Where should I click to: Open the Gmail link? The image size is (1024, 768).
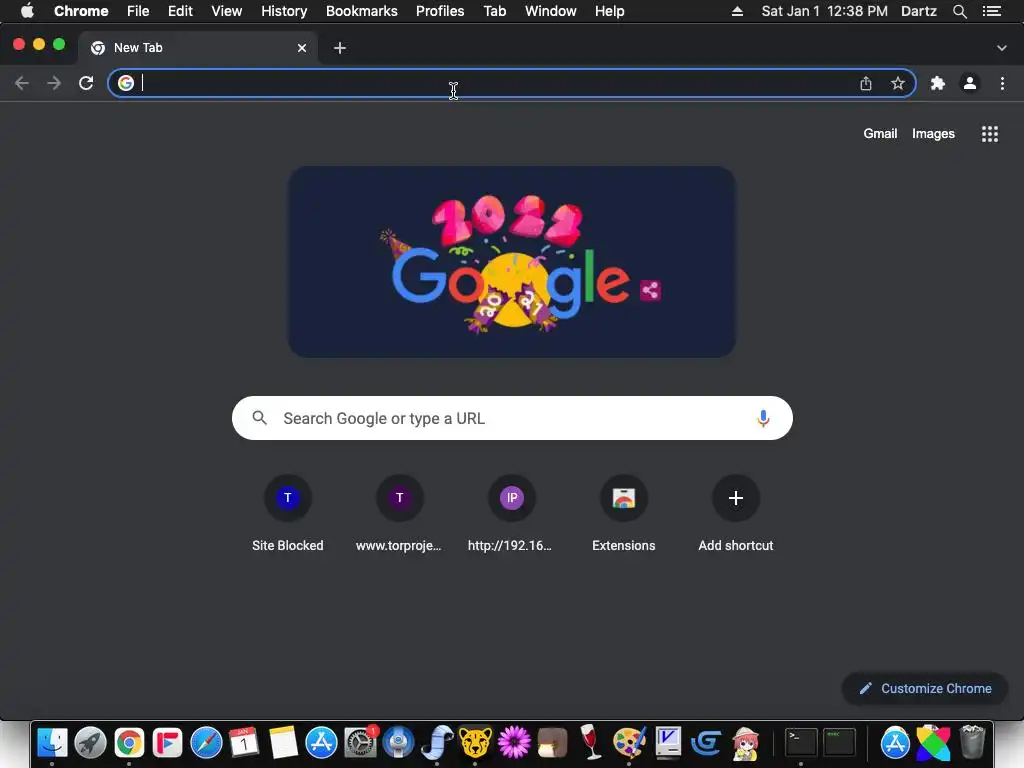click(880, 133)
